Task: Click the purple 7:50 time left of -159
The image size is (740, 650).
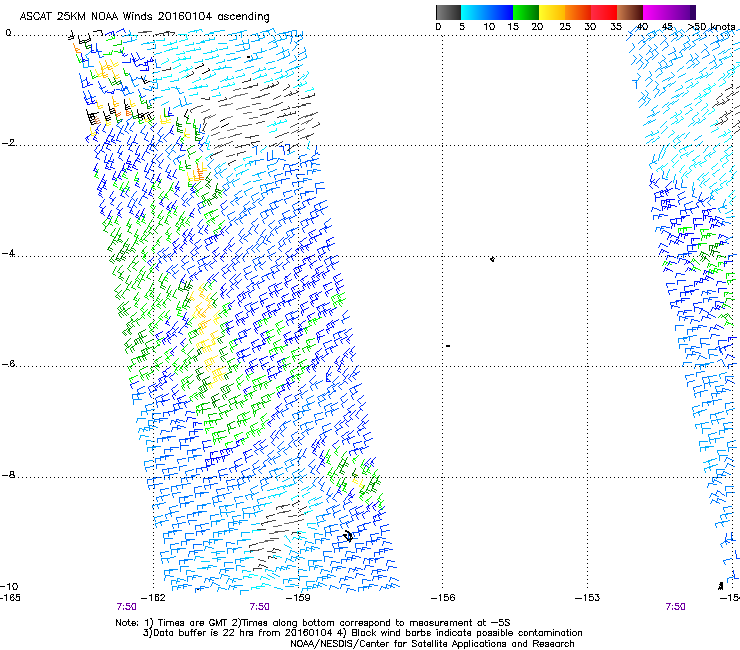Action: pyautogui.click(x=260, y=607)
